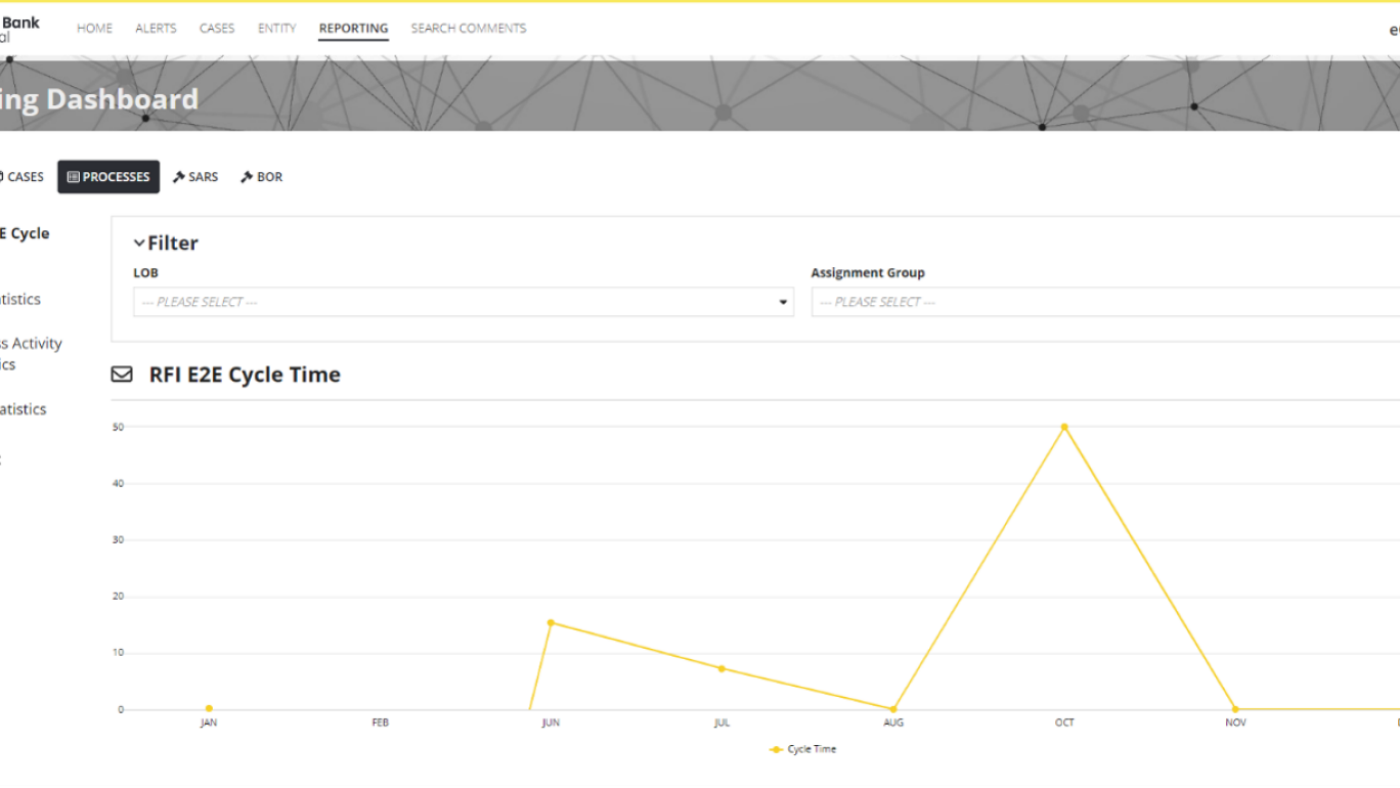Image resolution: width=1400 pixels, height=788 pixels.
Task: Open the HOME navigation menu item
Action: [x=94, y=28]
